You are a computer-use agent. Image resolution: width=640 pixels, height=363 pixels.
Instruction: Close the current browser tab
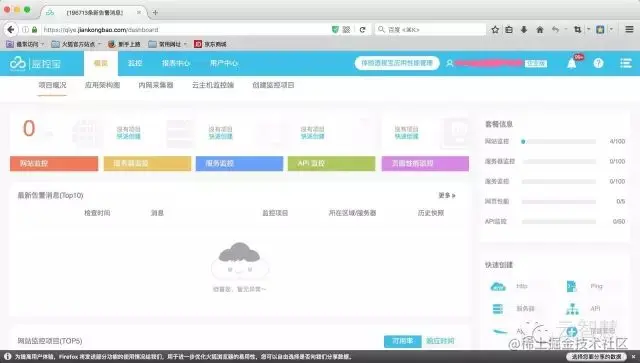(139, 12)
